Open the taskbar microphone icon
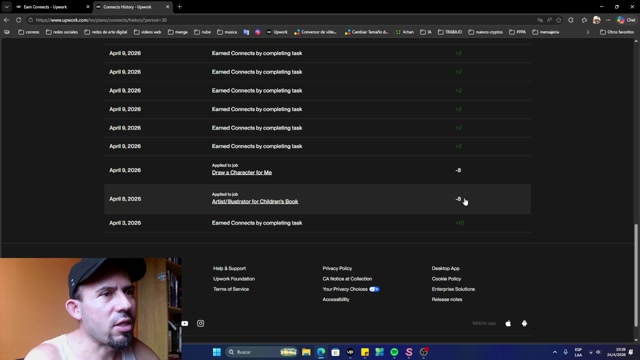Viewport: 640px width, 360px height. pos(566,352)
